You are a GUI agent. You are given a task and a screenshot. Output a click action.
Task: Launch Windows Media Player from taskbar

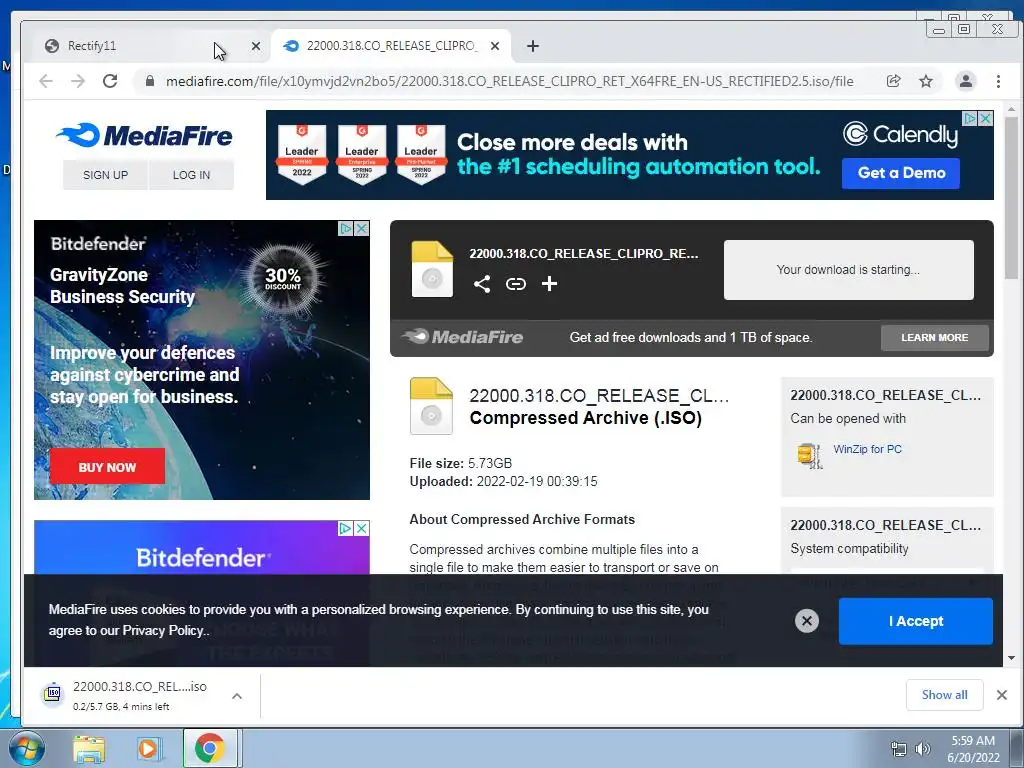(148, 749)
